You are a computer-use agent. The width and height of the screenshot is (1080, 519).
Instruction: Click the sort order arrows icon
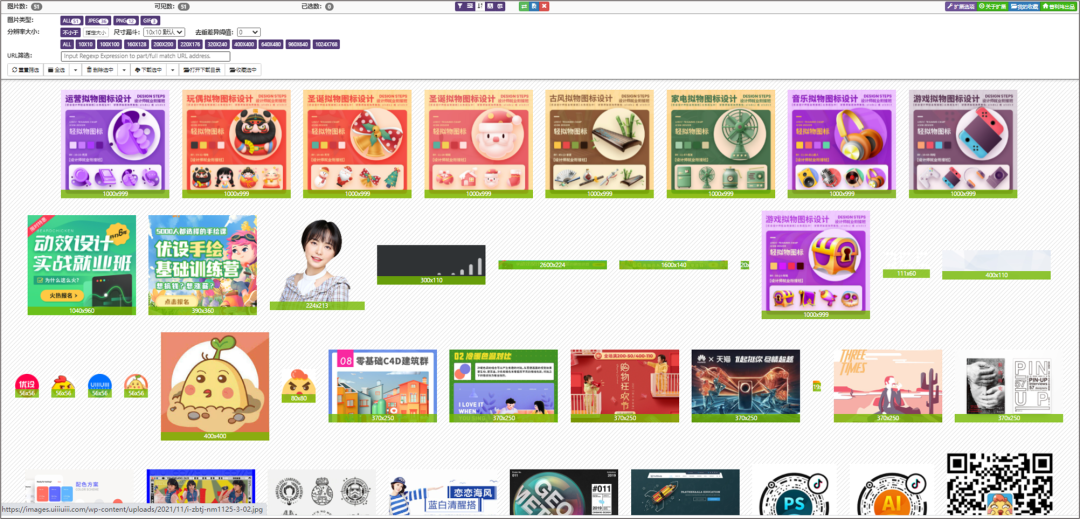(480, 6)
